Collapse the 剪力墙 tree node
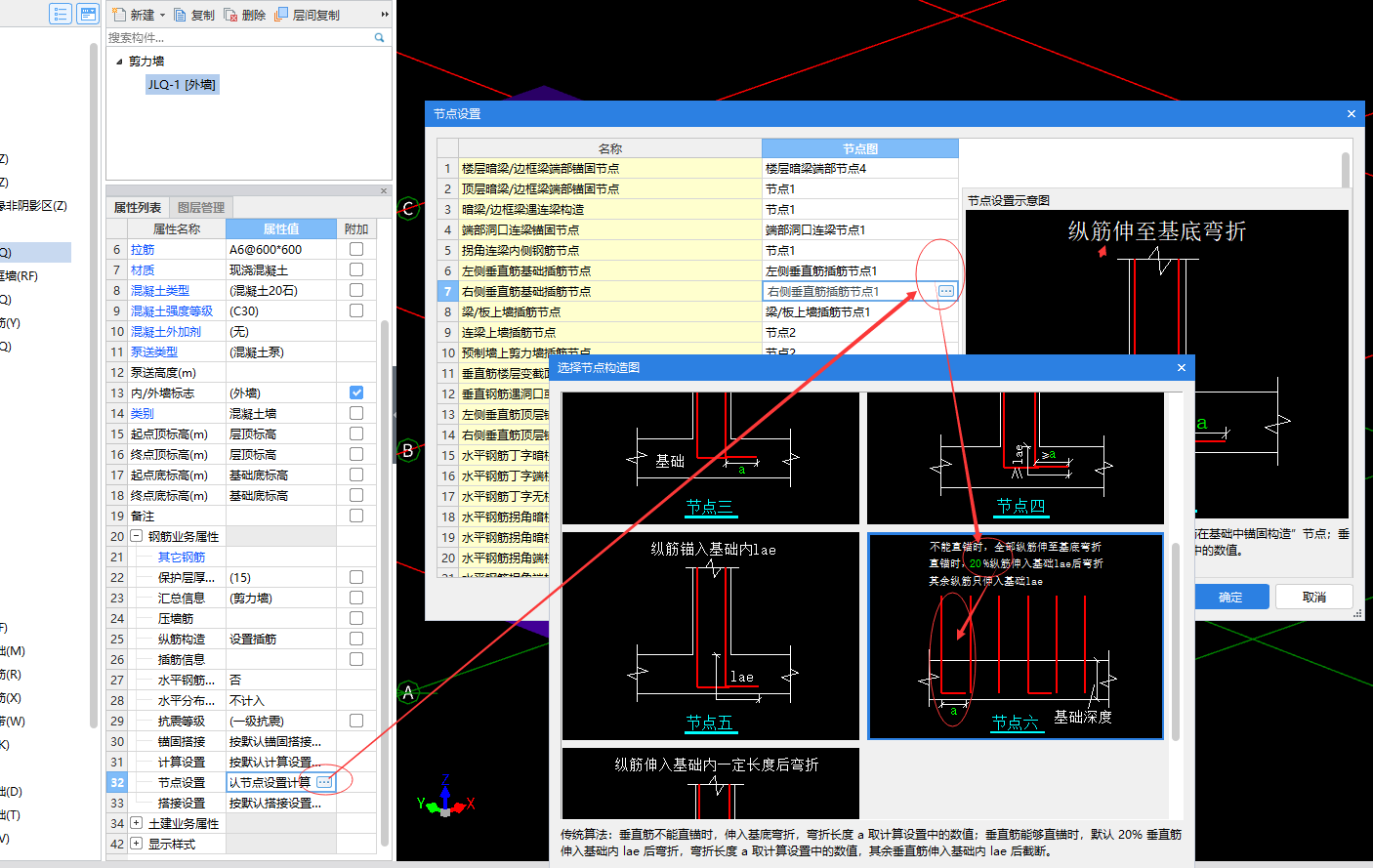This screenshot has height=868, width=1373. tap(120, 61)
